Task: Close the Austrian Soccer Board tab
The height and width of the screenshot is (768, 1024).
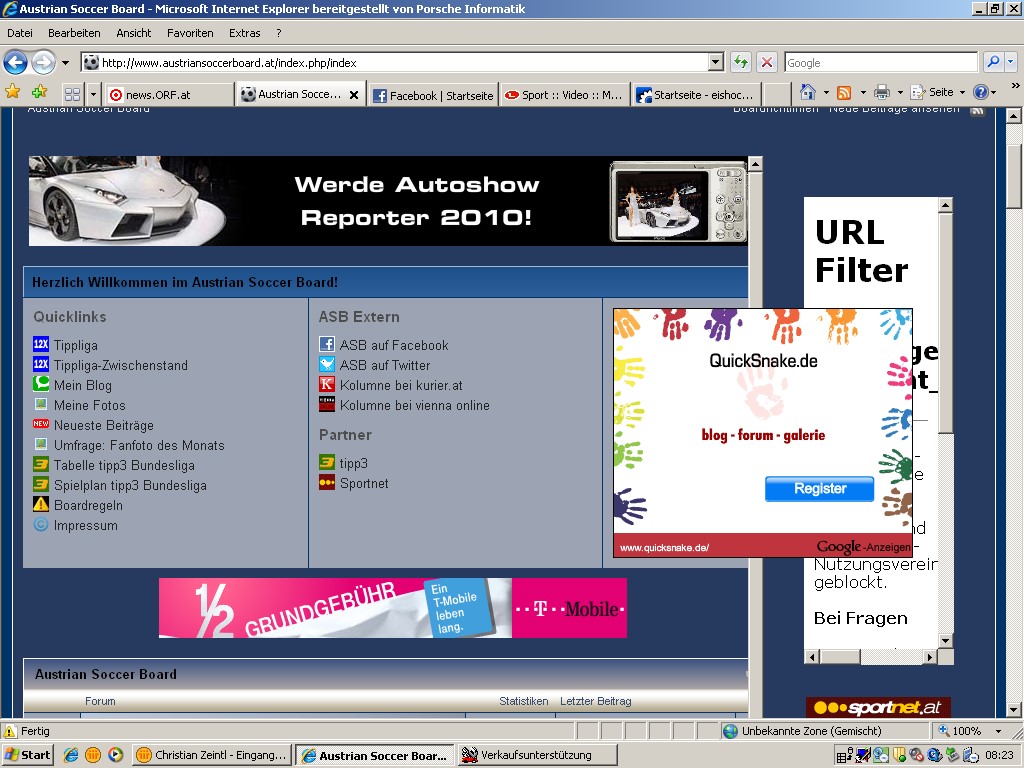Action: pos(354,95)
